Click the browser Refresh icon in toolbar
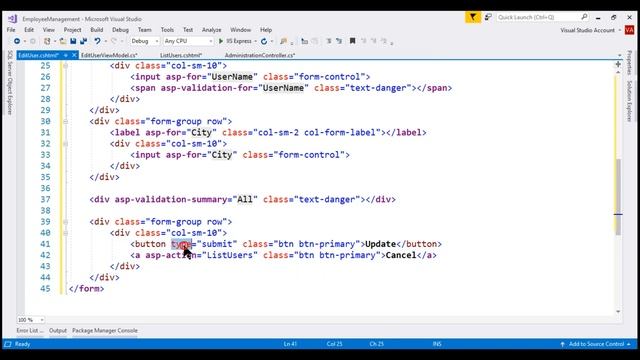The image size is (640, 360). [x=264, y=41]
